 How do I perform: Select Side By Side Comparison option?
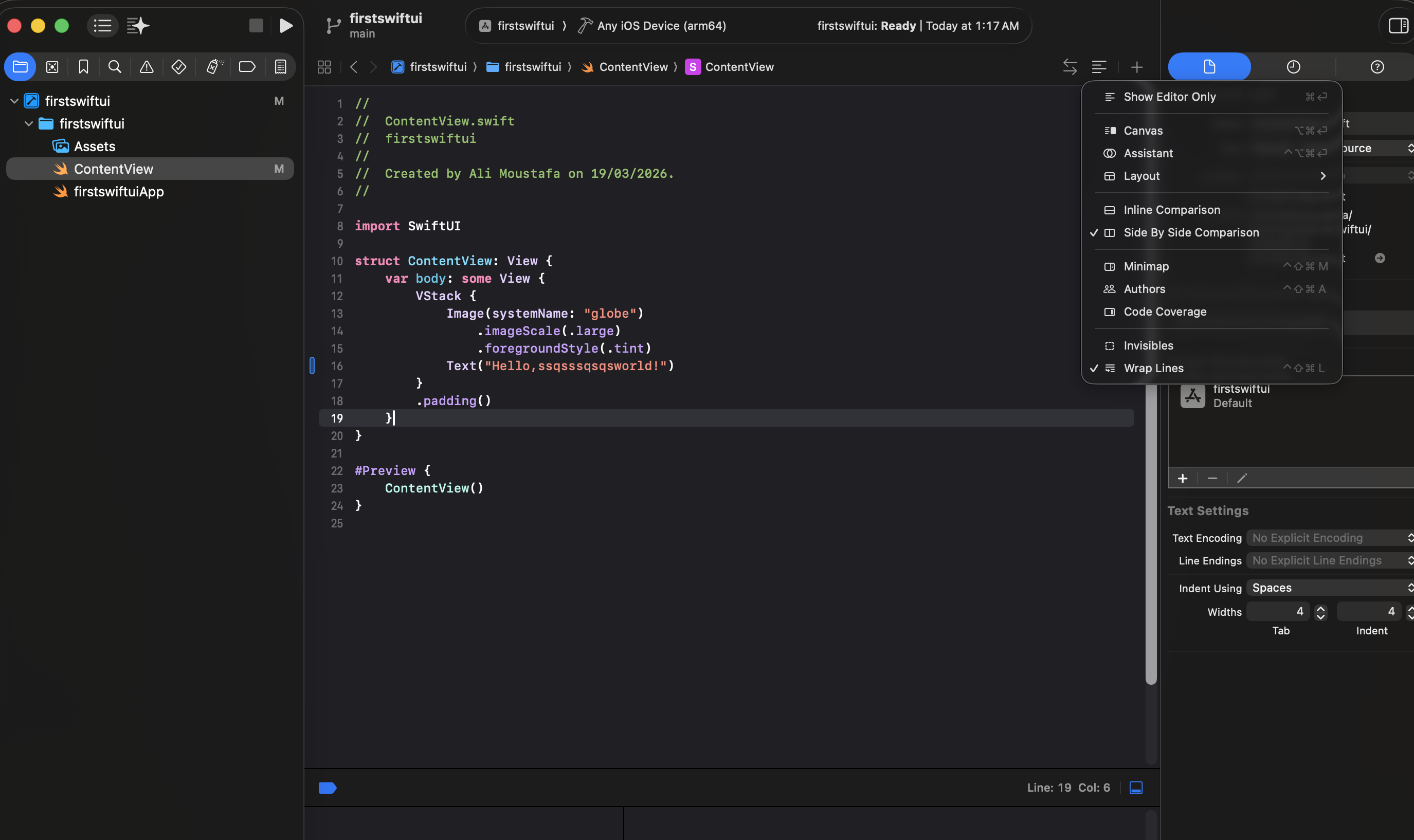click(1190, 233)
